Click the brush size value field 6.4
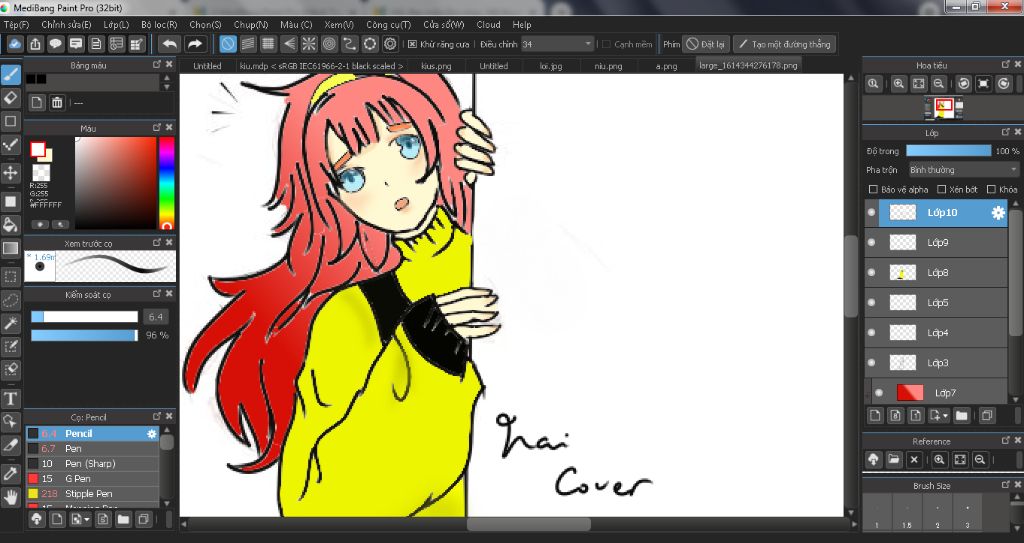 click(x=155, y=317)
